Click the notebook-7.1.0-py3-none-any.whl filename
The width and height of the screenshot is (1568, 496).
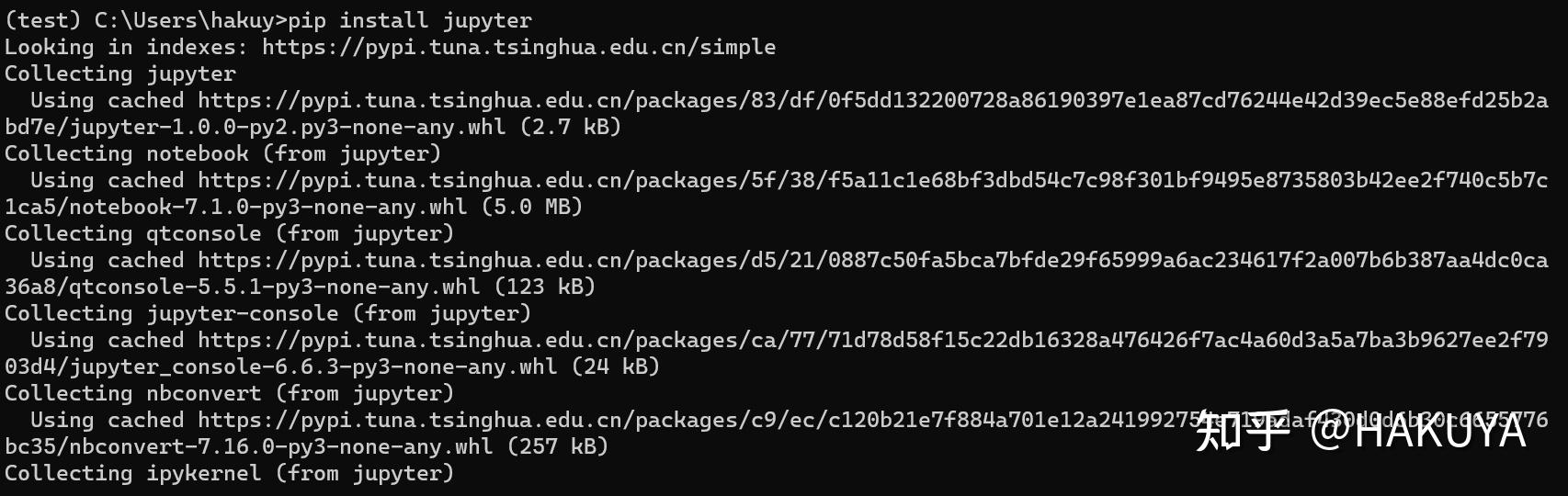coord(267,207)
